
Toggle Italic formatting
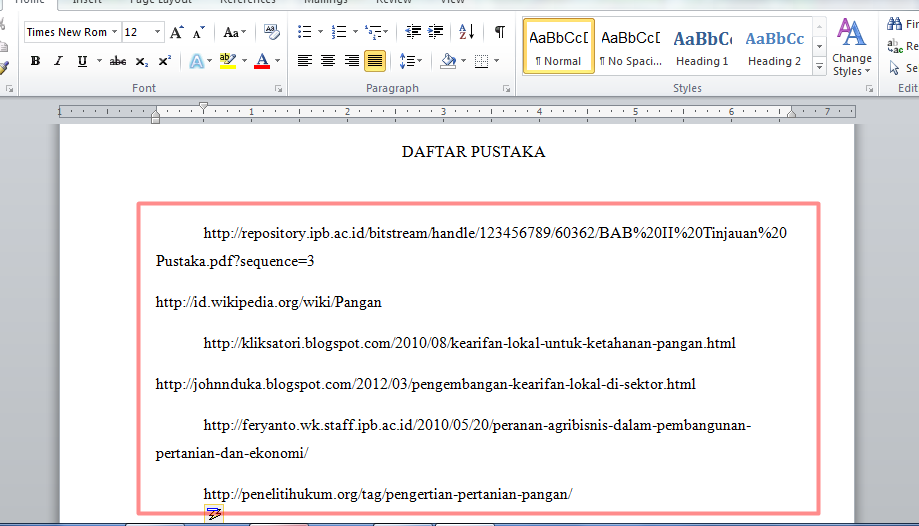pyautogui.click(x=58, y=61)
